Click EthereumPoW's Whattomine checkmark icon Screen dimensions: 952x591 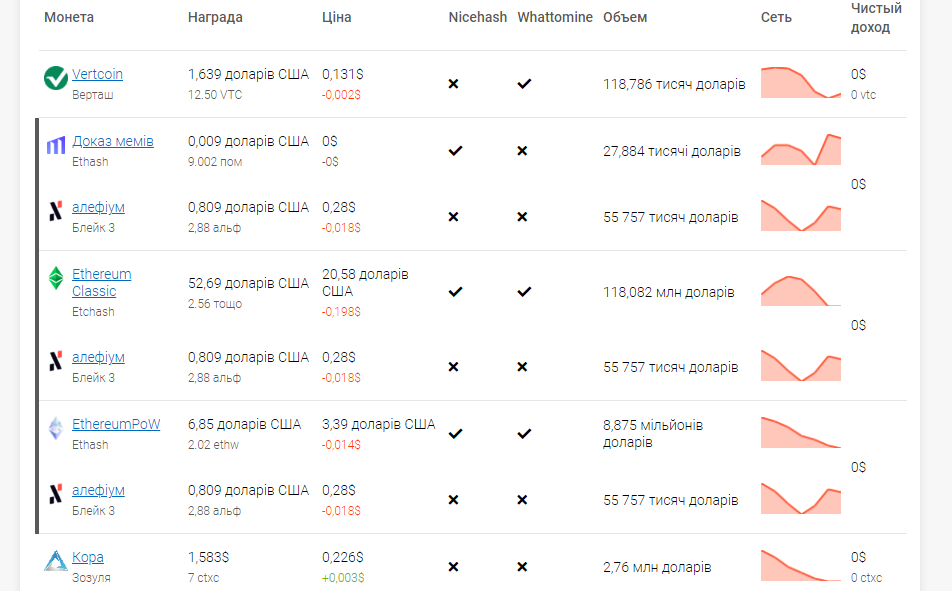click(524, 434)
